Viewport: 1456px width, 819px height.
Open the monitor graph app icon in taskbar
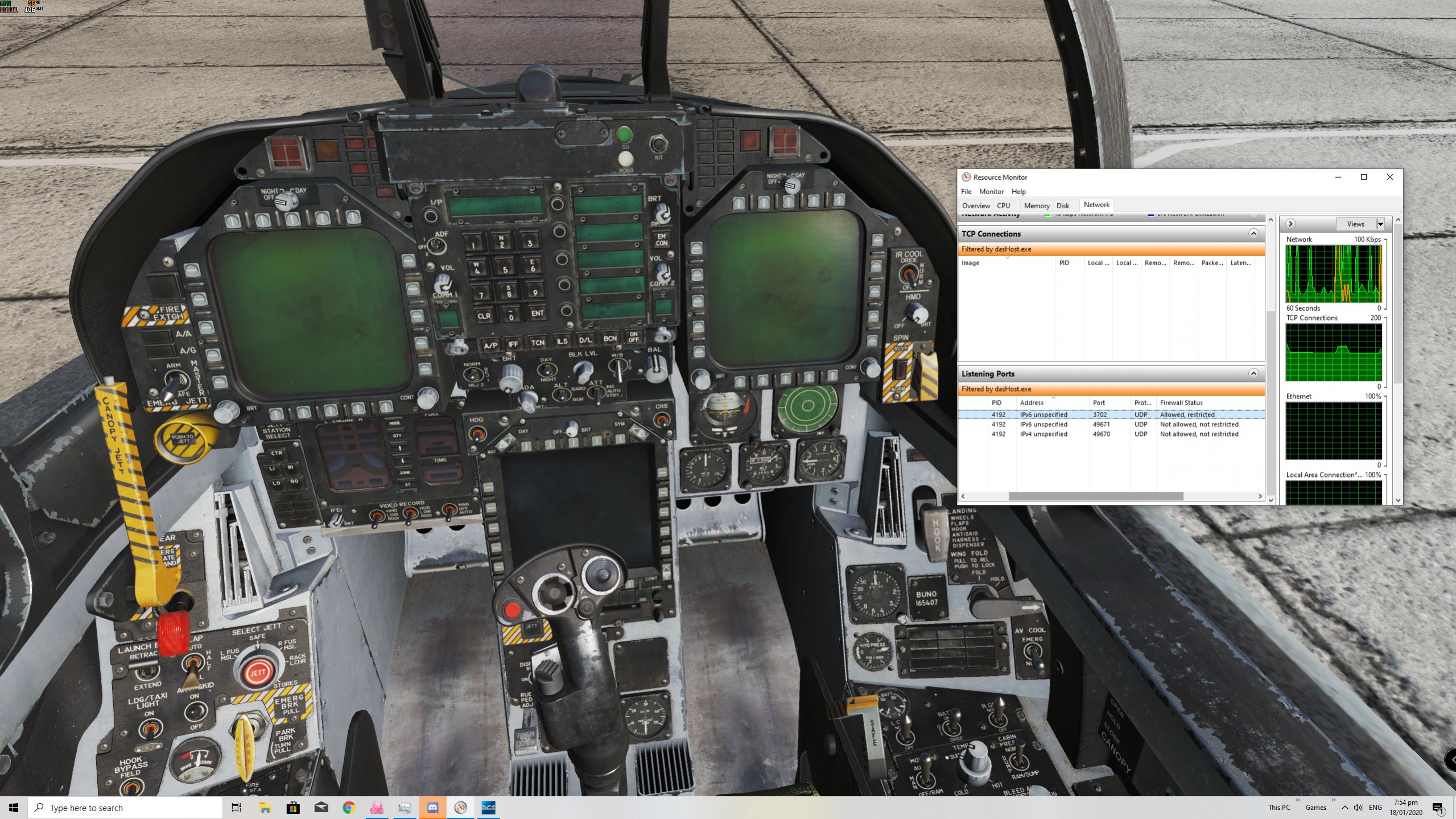pos(405,808)
